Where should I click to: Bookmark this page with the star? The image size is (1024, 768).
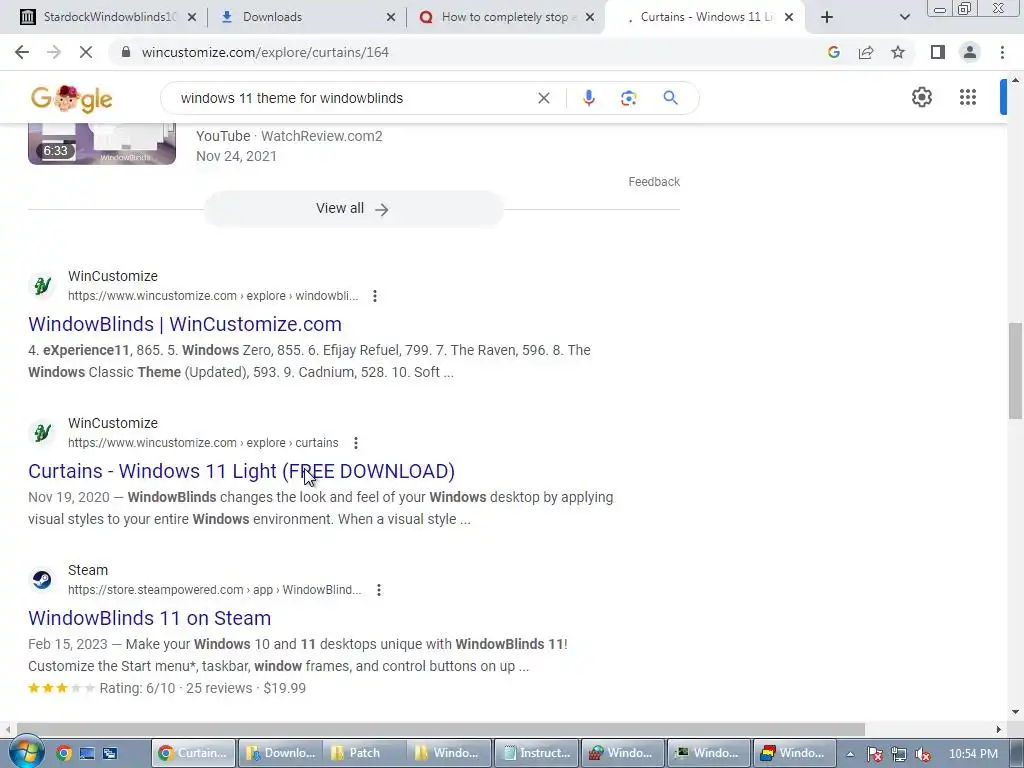(x=898, y=52)
